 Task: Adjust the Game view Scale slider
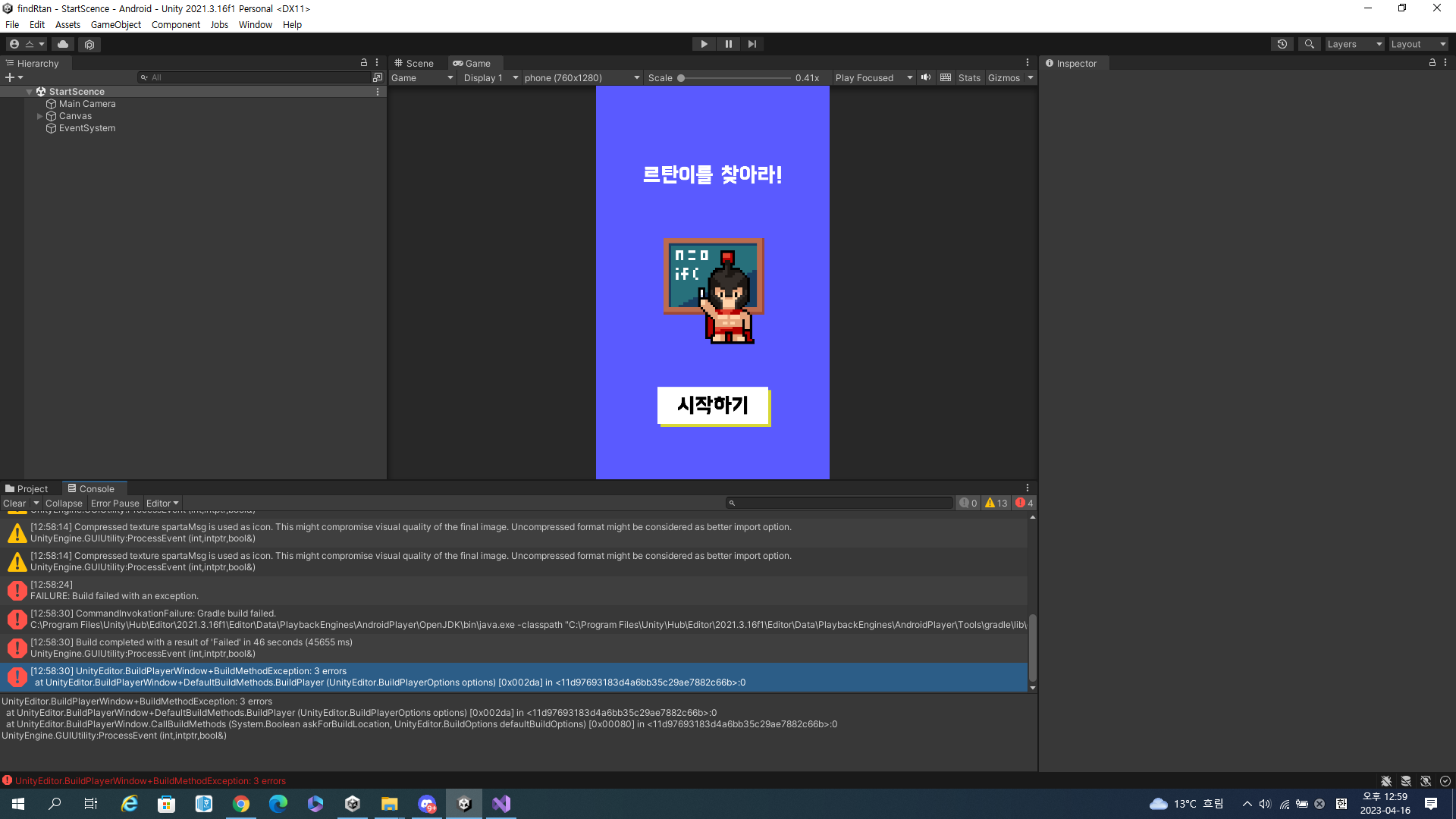coord(736,77)
